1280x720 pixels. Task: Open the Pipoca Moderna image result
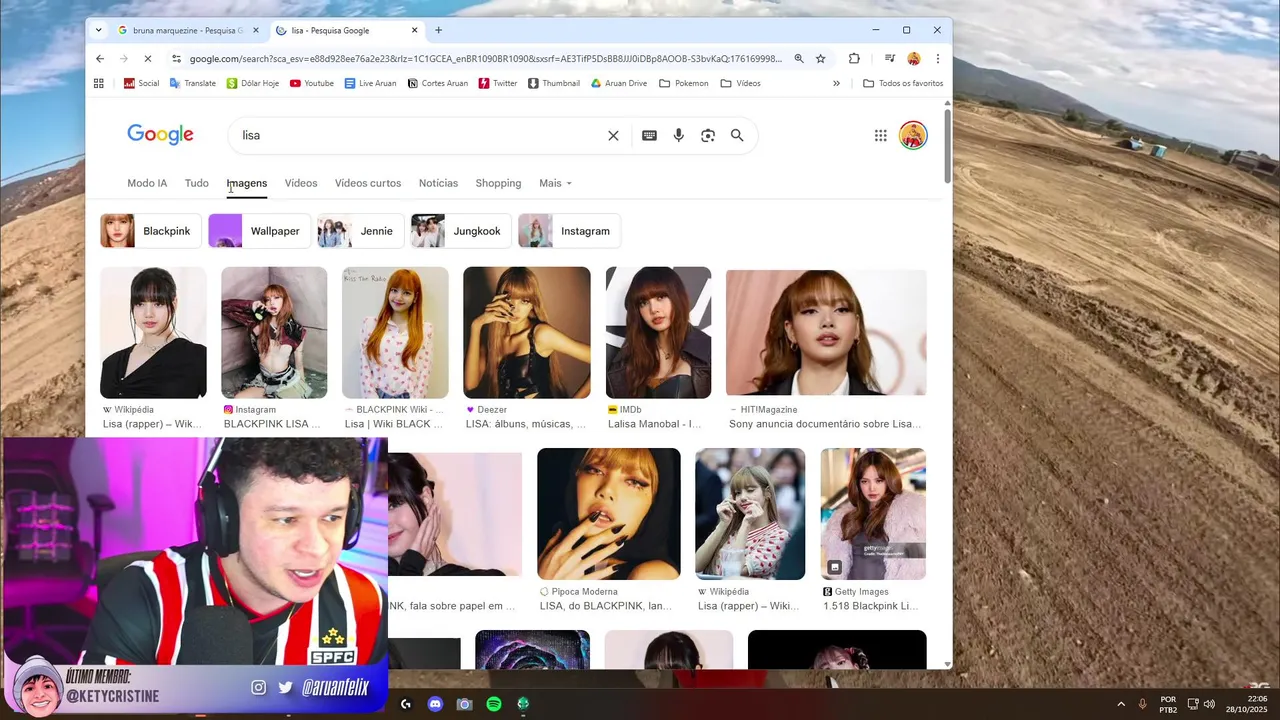pyautogui.click(x=609, y=514)
